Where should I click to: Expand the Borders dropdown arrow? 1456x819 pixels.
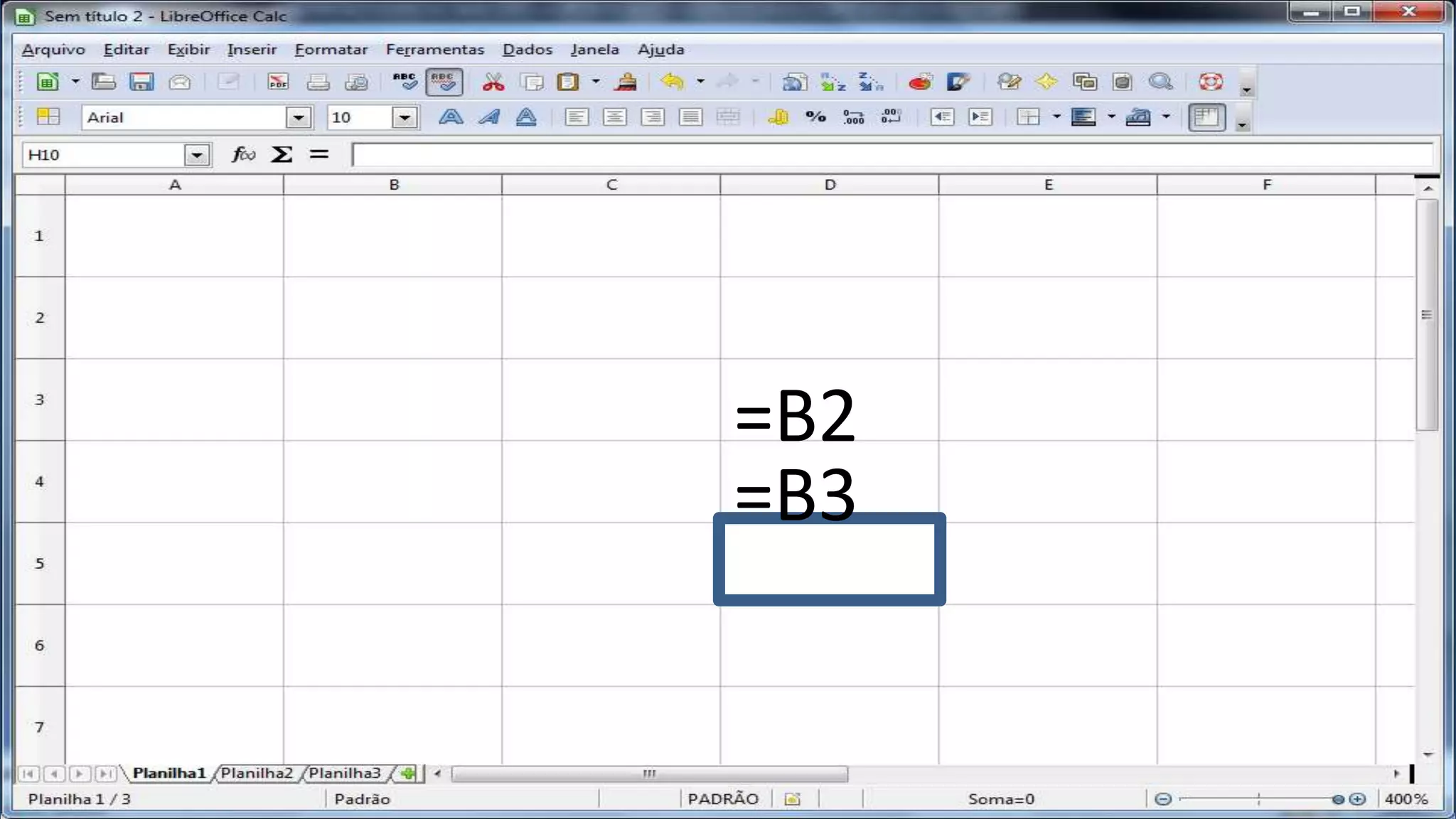[1056, 117]
